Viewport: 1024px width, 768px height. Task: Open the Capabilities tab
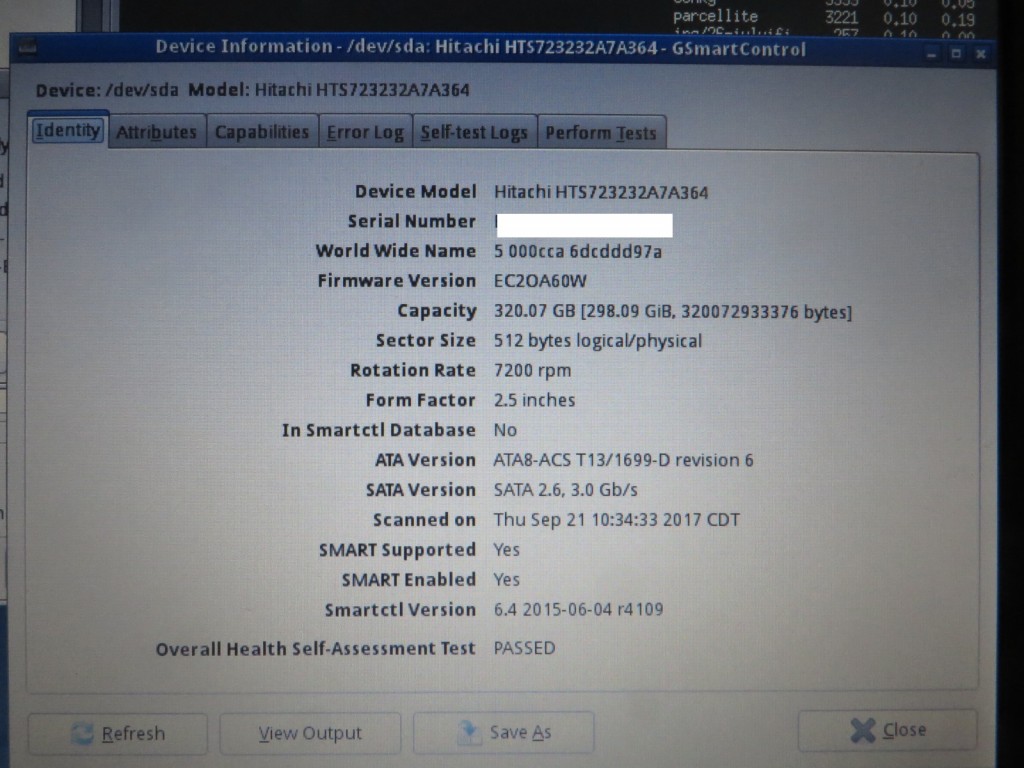(x=262, y=132)
